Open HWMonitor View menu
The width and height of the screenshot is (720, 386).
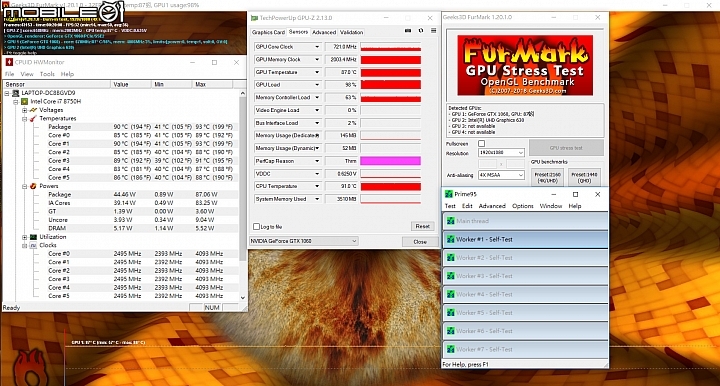(x=27, y=74)
